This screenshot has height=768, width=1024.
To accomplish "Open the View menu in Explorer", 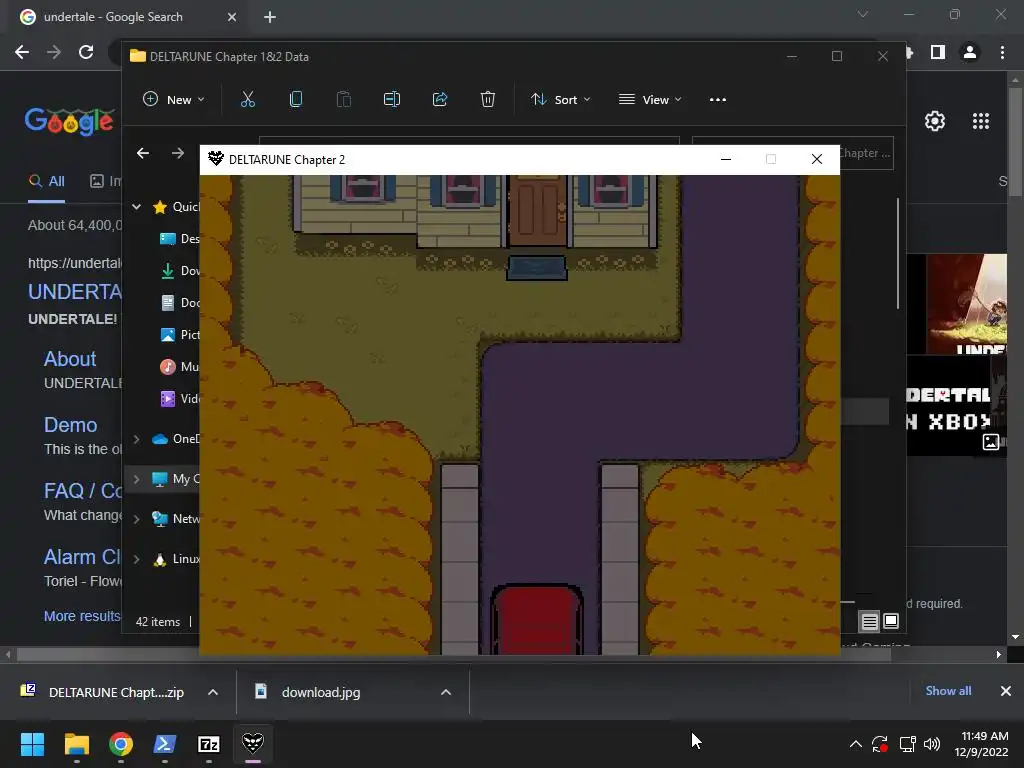I will tap(650, 99).
